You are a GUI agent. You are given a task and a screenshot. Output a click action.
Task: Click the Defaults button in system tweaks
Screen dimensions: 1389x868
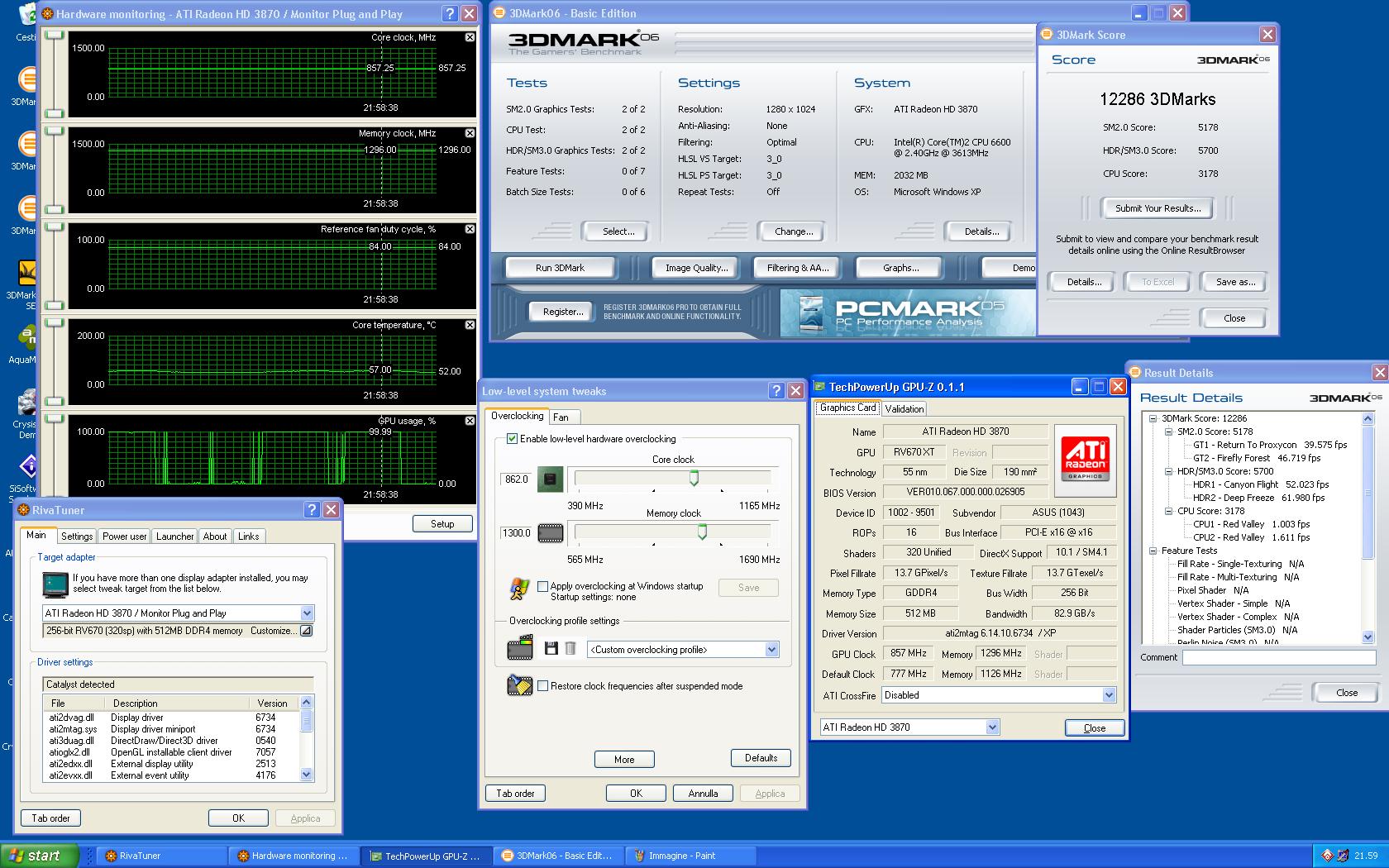coord(761,758)
